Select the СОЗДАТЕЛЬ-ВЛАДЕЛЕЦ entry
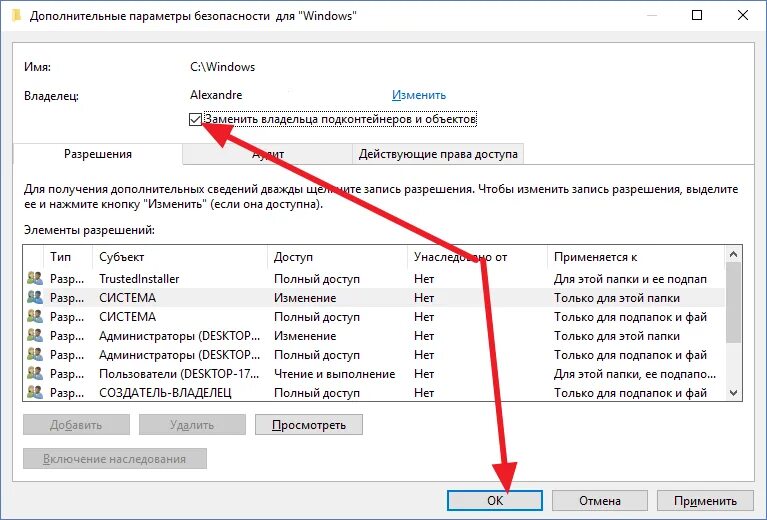Screen dimensions: 767x520 374,392
